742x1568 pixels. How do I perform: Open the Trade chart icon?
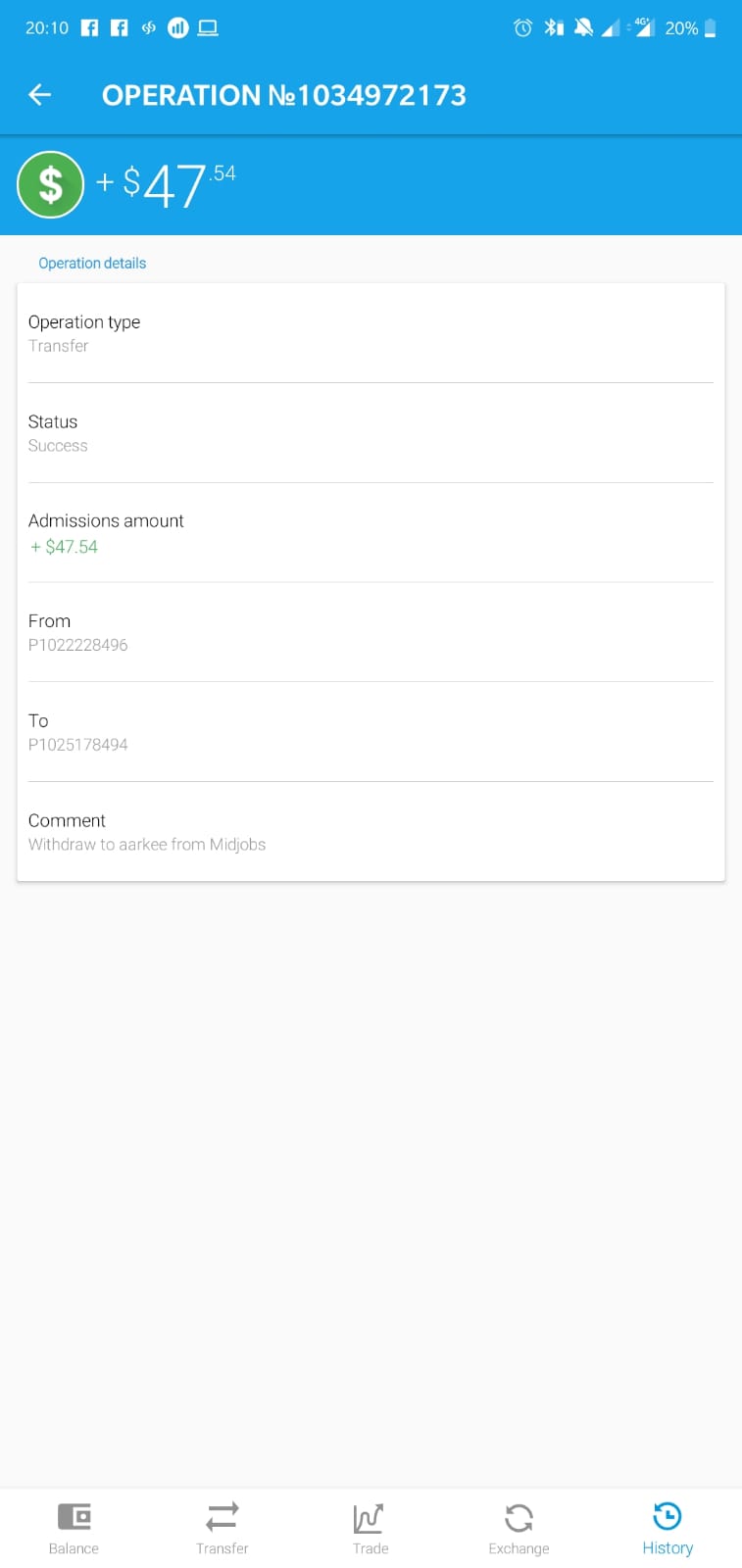point(370,1518)
